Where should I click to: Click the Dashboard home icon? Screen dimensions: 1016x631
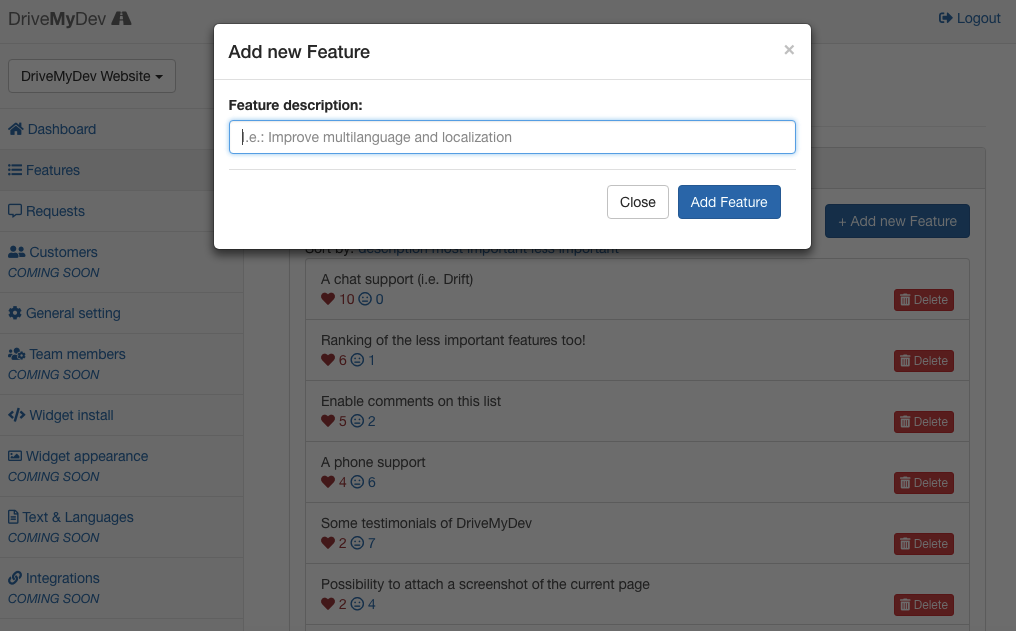(x=16, y=129)
